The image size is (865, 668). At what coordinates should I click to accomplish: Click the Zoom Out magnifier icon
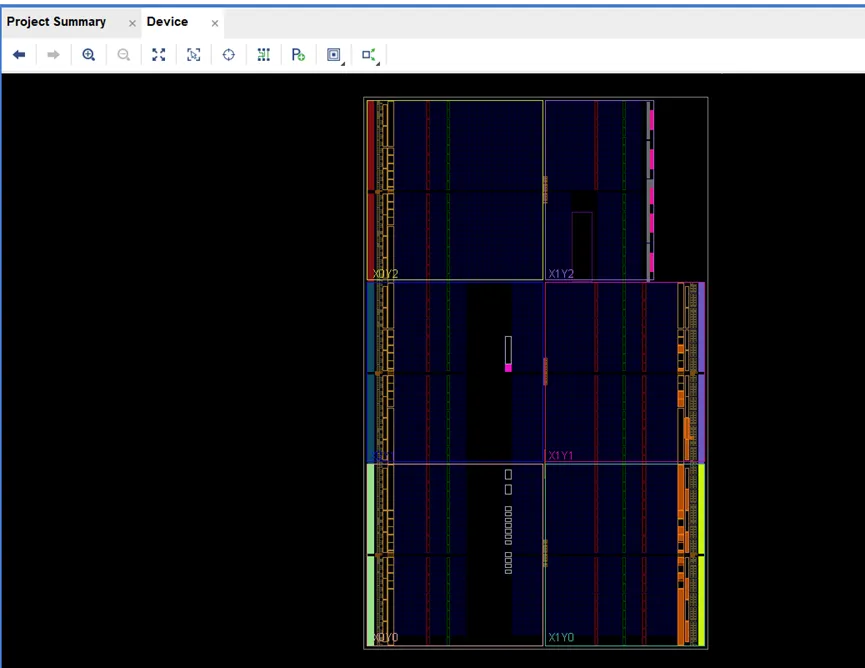pyautogui.click(x=124, y=55)
